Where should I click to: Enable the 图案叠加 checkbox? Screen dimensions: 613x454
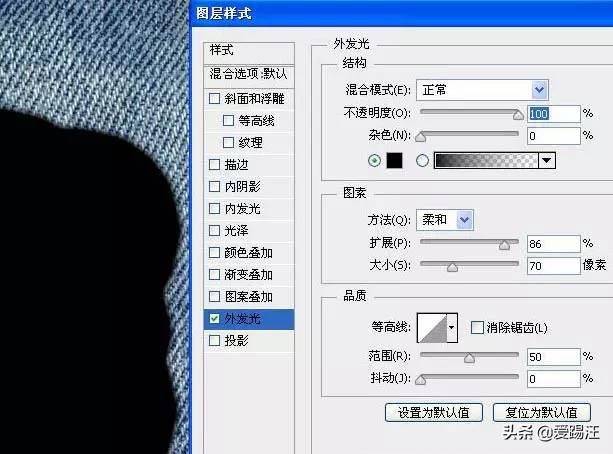(214, 296)
